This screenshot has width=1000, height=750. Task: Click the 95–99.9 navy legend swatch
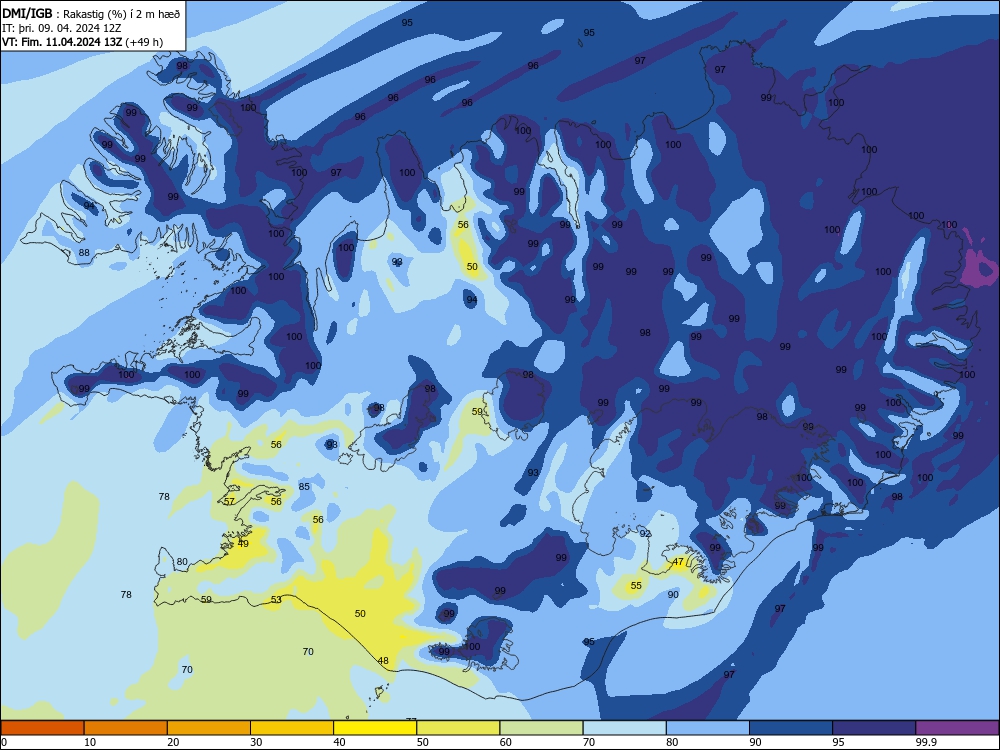click(x=874, y=728)
